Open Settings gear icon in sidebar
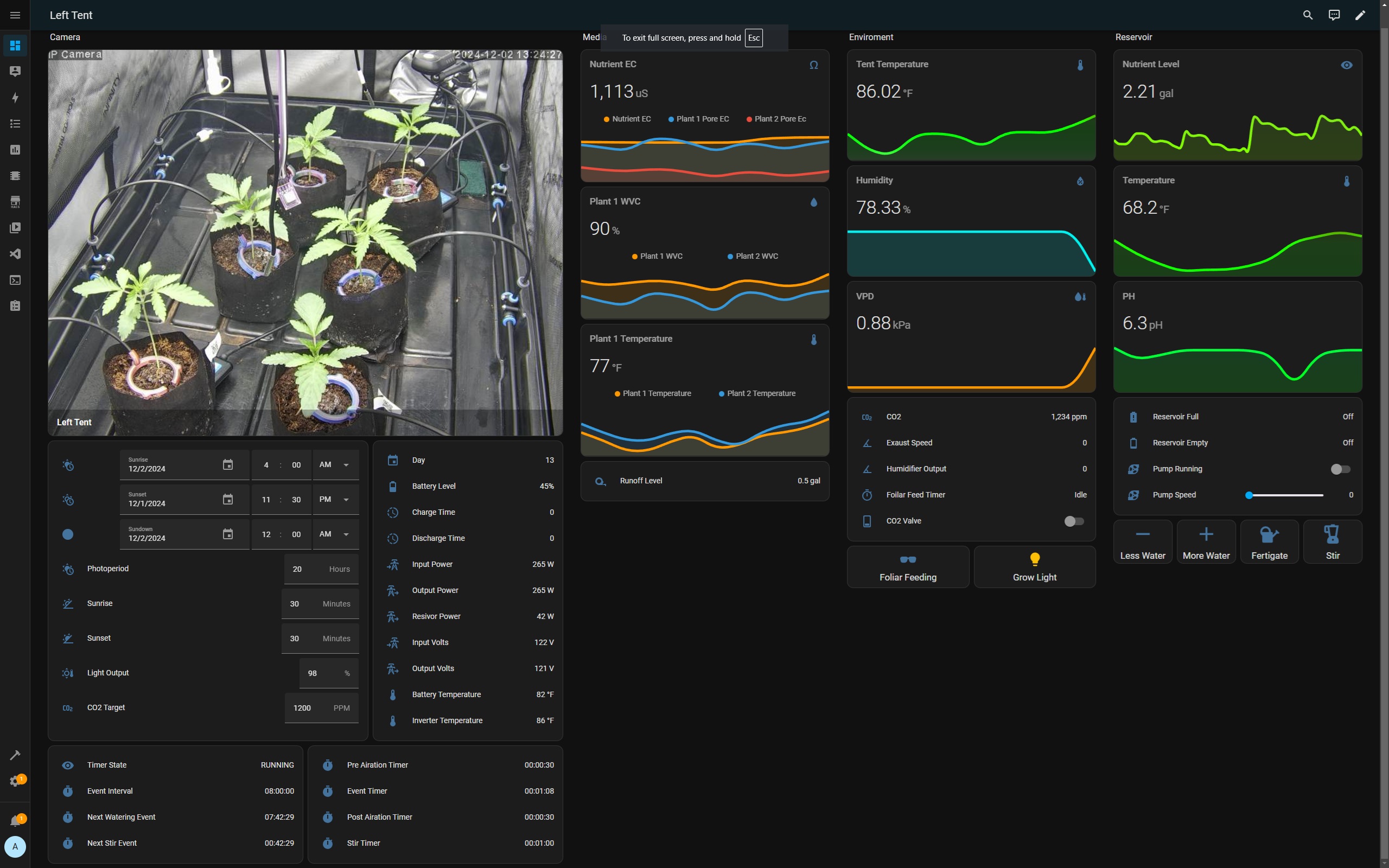1389x868 pixels. (x=15, y=781)
